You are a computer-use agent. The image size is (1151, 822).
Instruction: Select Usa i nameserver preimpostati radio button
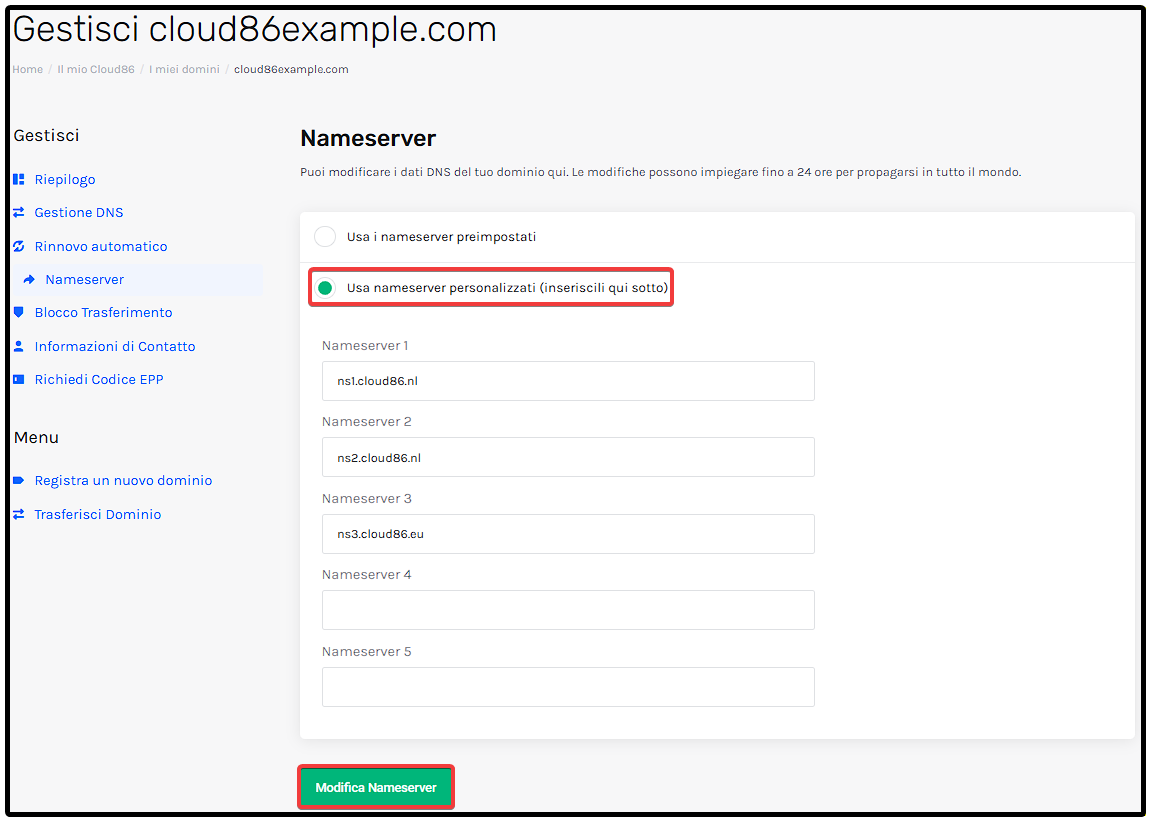tap(324, 237)
